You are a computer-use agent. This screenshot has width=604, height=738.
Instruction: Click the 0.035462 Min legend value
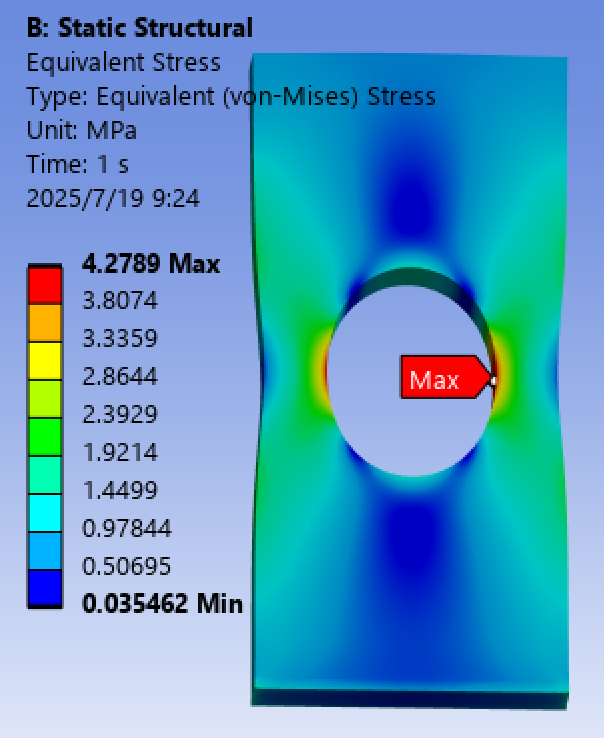(x=162, y=604)
